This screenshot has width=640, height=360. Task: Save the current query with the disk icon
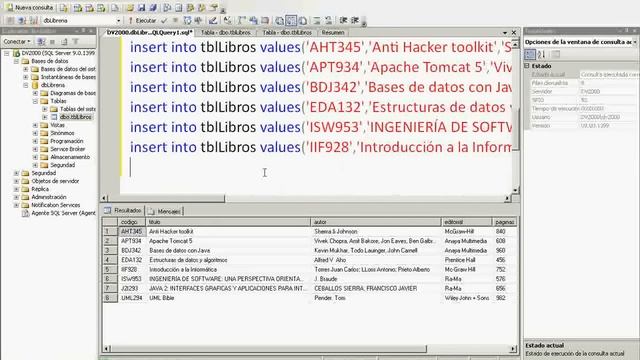[x=141, y=7]
